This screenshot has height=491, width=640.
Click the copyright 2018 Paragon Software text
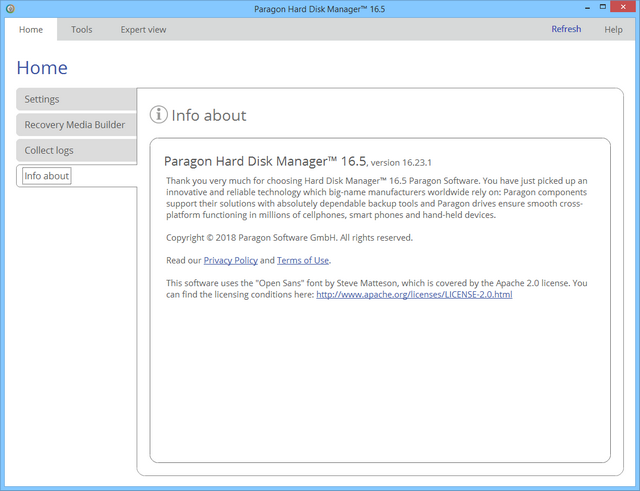point(289,237)
